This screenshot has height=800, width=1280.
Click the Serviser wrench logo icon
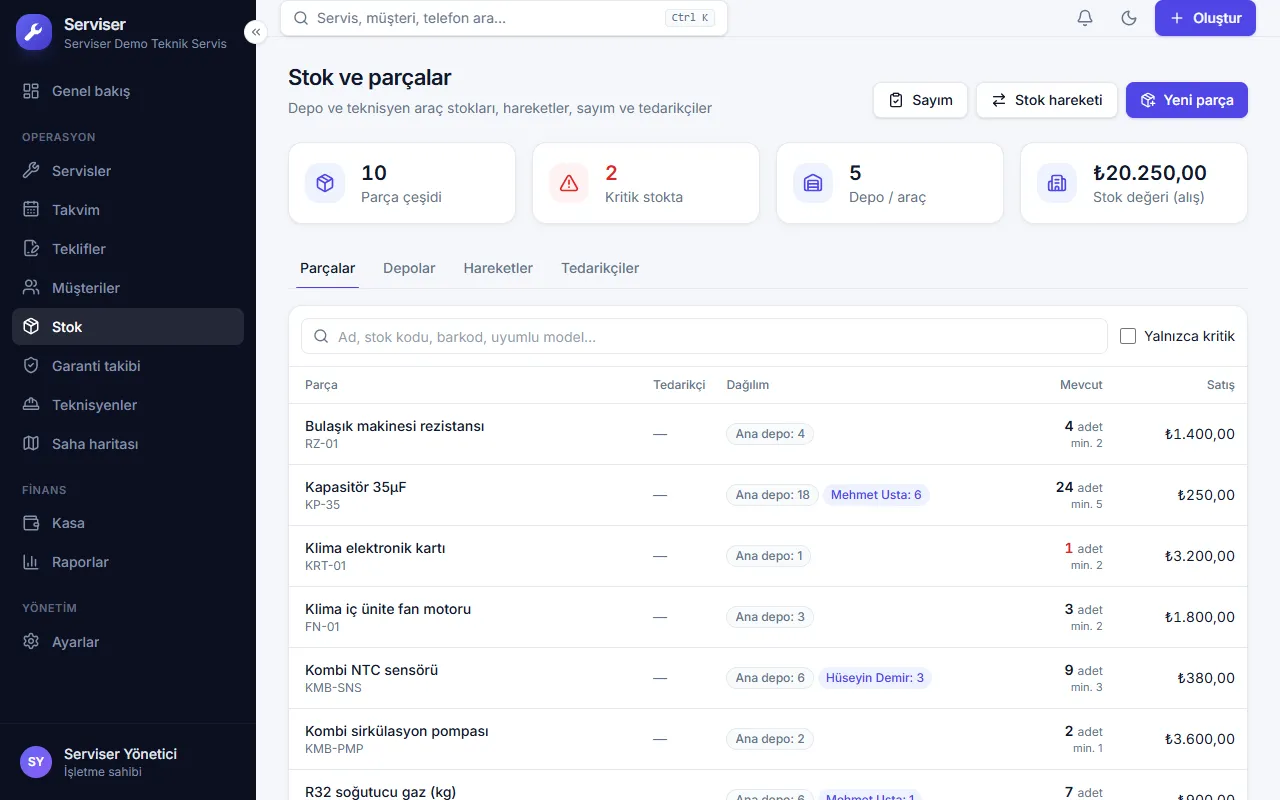[x=34, y=32]
